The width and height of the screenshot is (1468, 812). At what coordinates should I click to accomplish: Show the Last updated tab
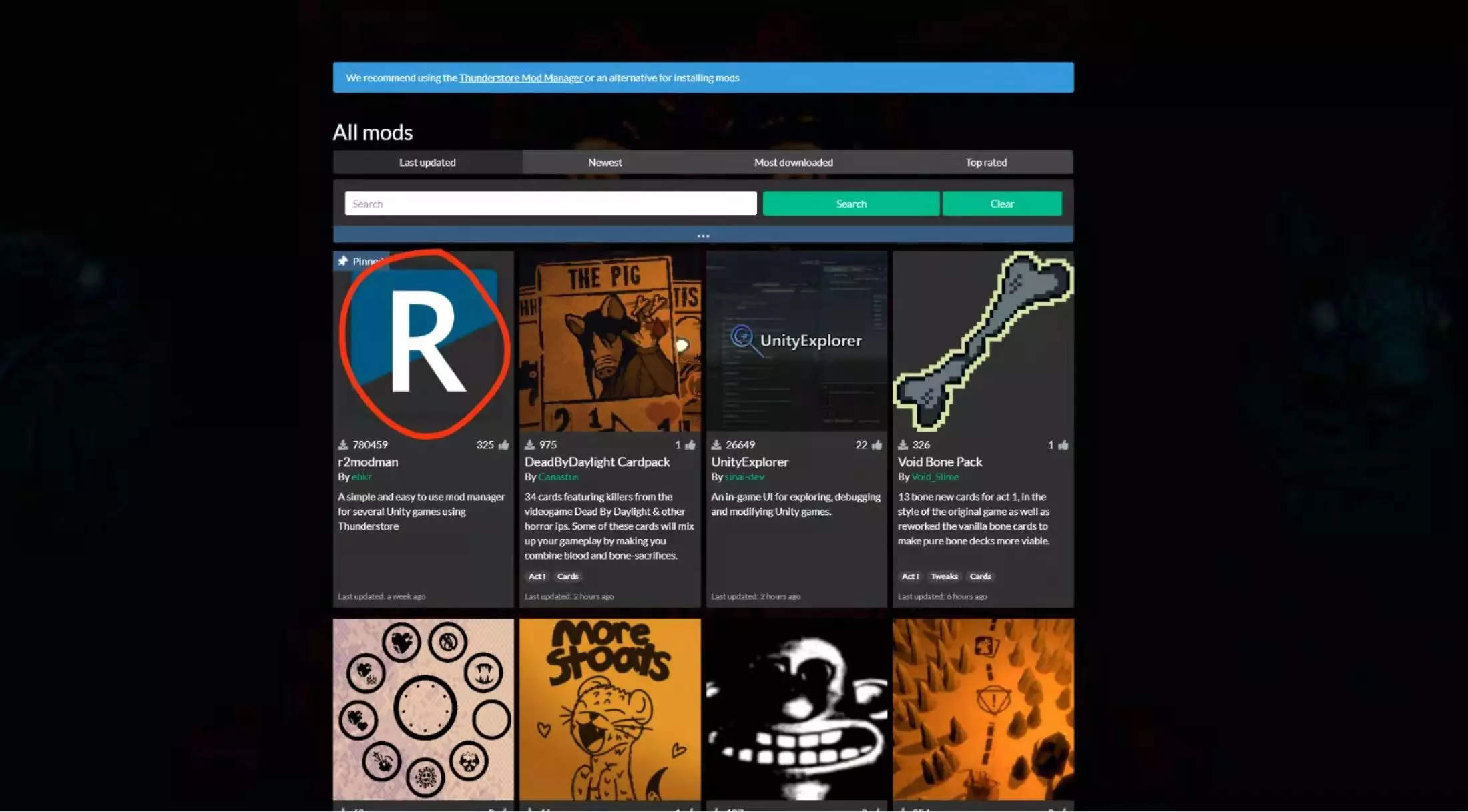tap(427, 163)
